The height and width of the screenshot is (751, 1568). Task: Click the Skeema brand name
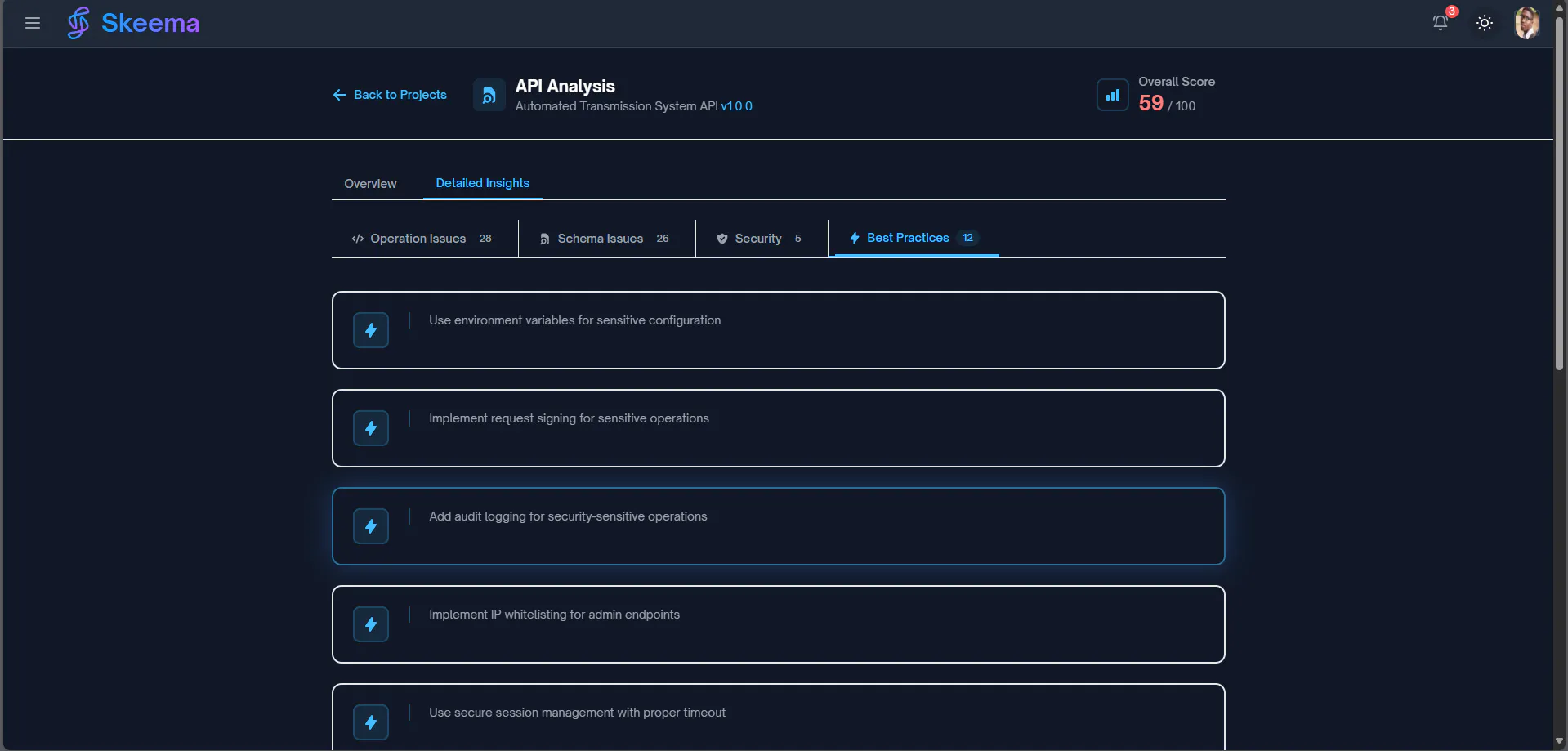150,23
